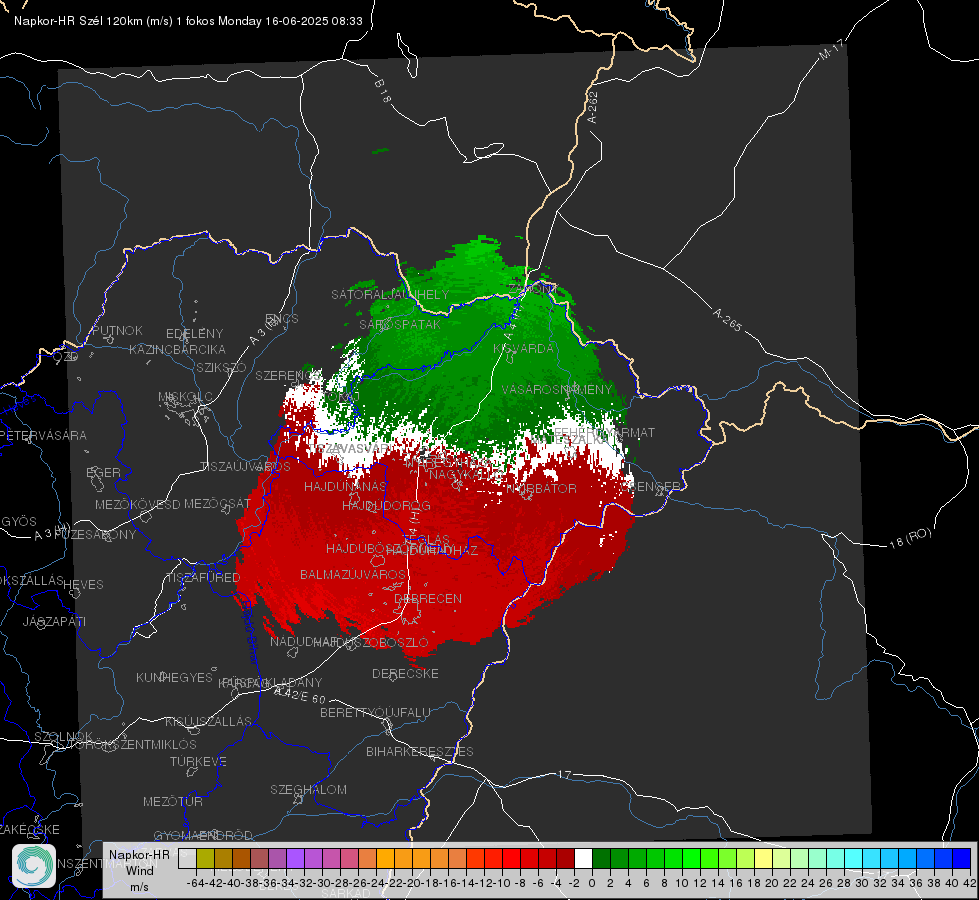The width and height of the screenshot is (979, 900).
Task: Click the PÉTERVÁSÁRA city label
Action: [x=44, y=435]
